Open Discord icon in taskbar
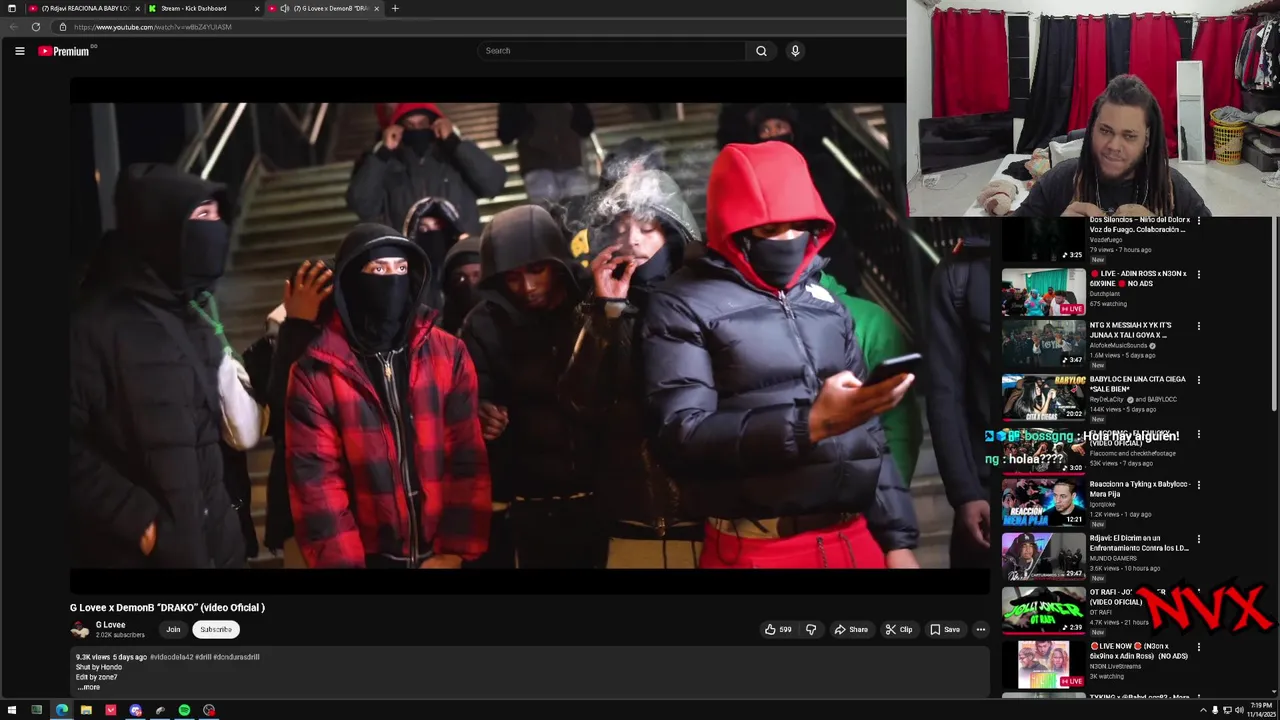 tap(135, 710)
